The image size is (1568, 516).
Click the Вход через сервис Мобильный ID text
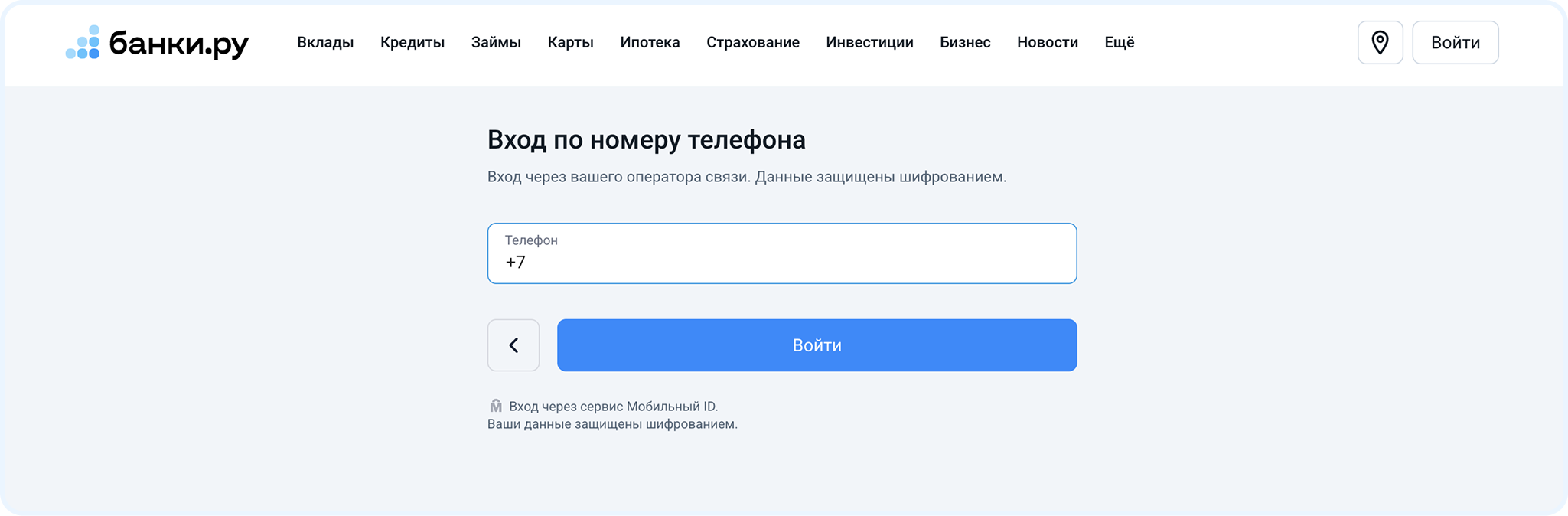[613, 407]
